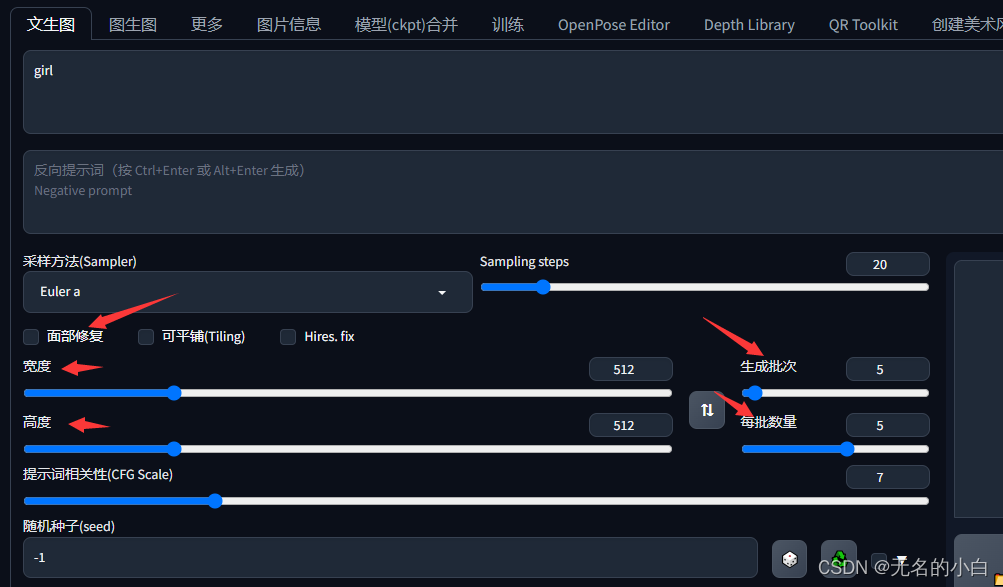Select the Depth Library tab
The image size is (1003, 587).
tap(749, 24)
